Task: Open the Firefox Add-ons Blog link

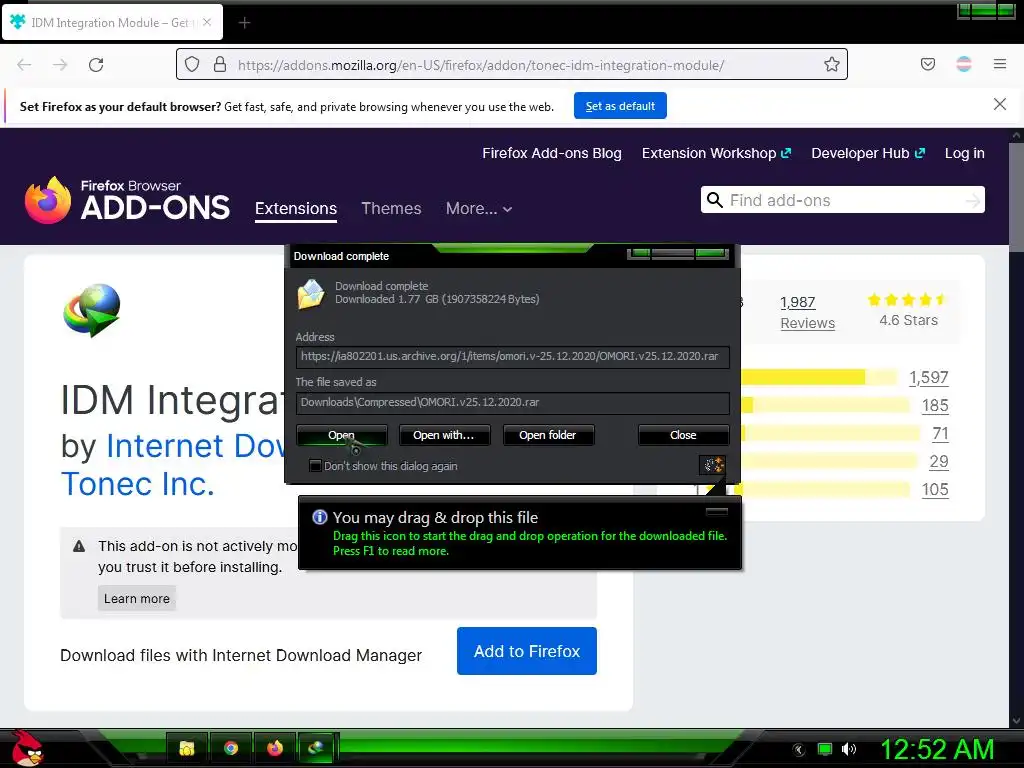Action: [552, 153]
